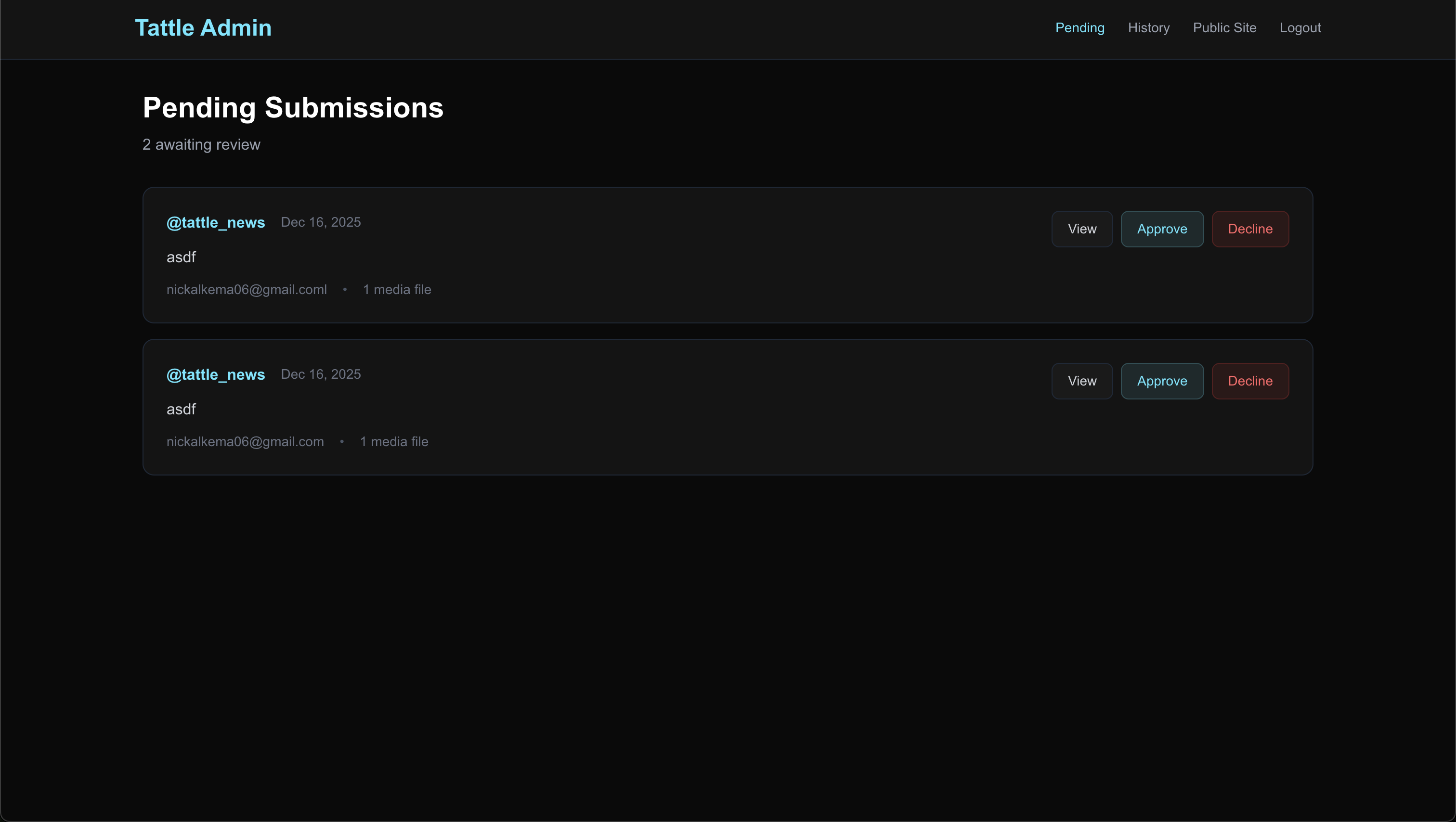Screen dimensions: 1456x822
Task: Decline the second pending submission
Action: coord(1250,381)
